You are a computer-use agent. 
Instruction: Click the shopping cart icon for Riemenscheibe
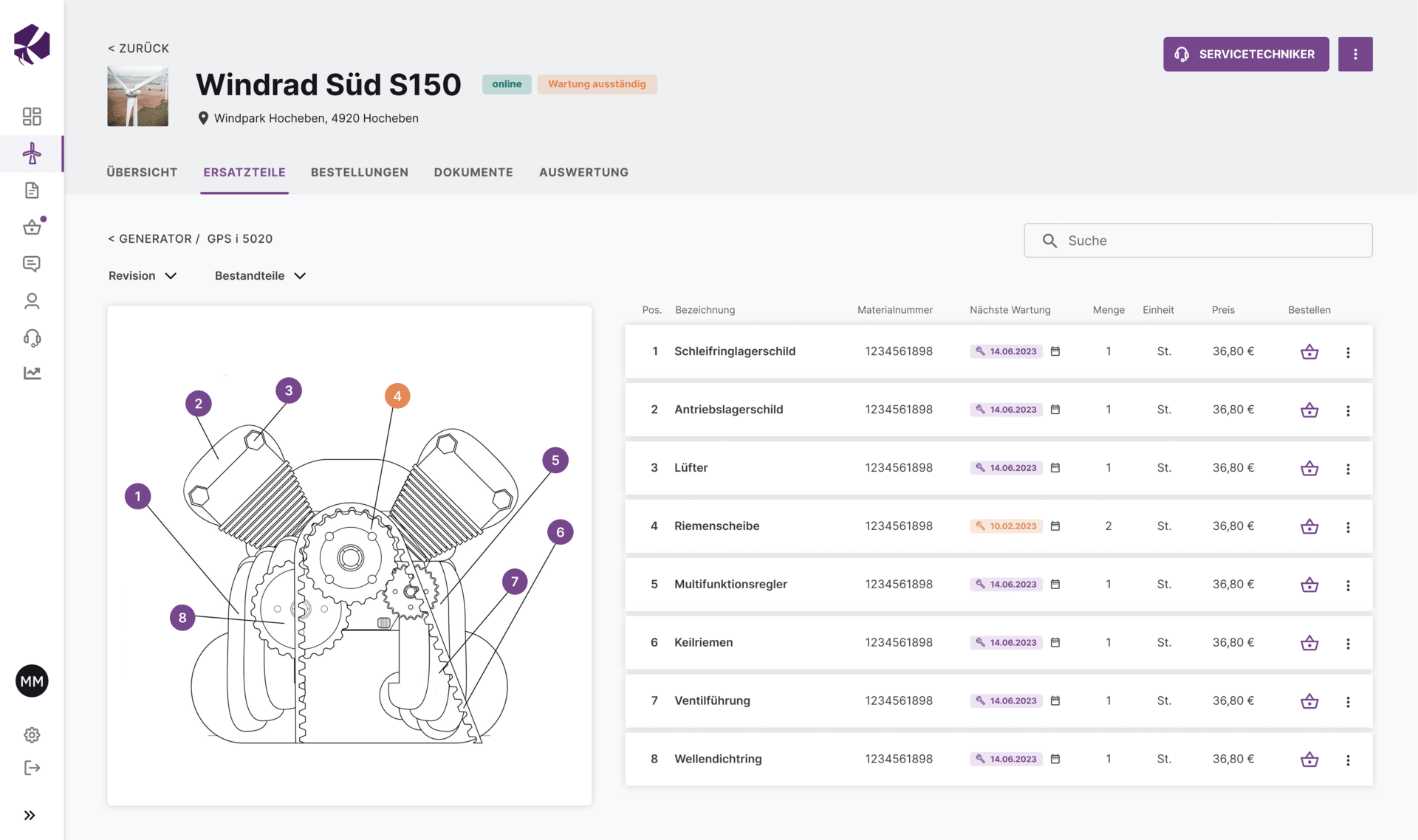coord(1309,526)
